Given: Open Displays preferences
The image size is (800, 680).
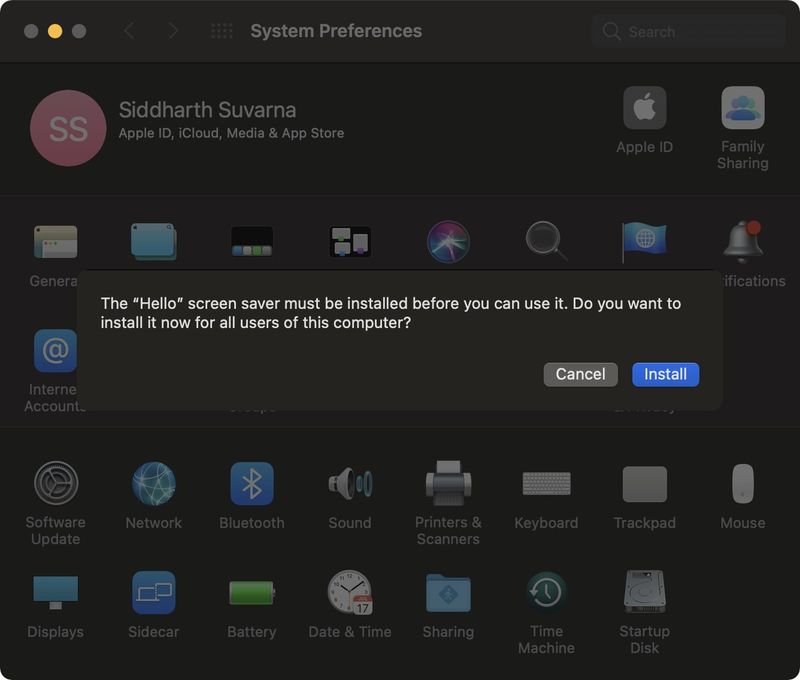Looking at the screenshot, I should pyautogui.click(x=56, y=592).
